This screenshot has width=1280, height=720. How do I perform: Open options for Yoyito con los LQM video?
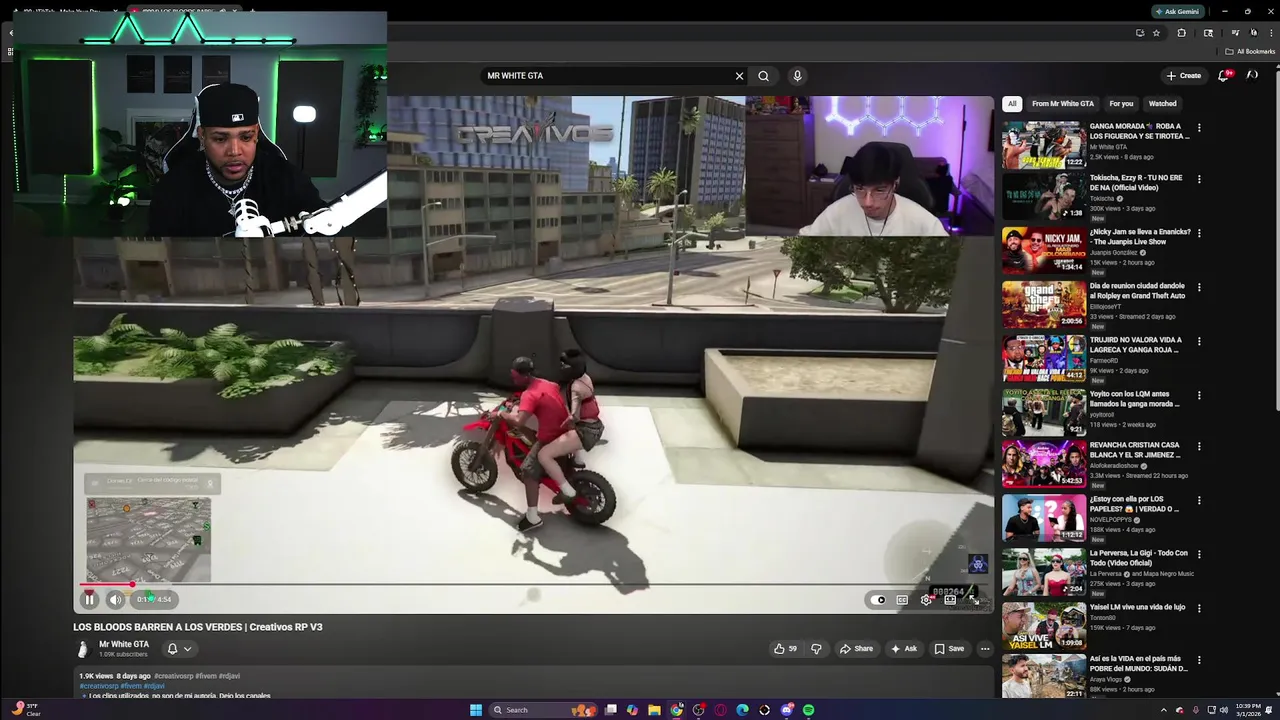[x=1199, y=395]
